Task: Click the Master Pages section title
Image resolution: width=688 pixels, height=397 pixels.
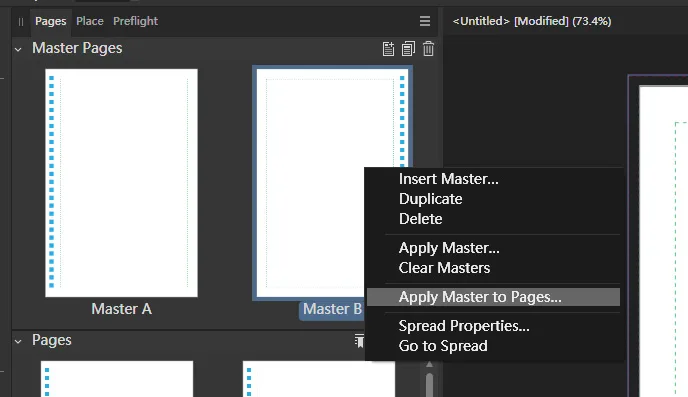Action: point(77,48)
